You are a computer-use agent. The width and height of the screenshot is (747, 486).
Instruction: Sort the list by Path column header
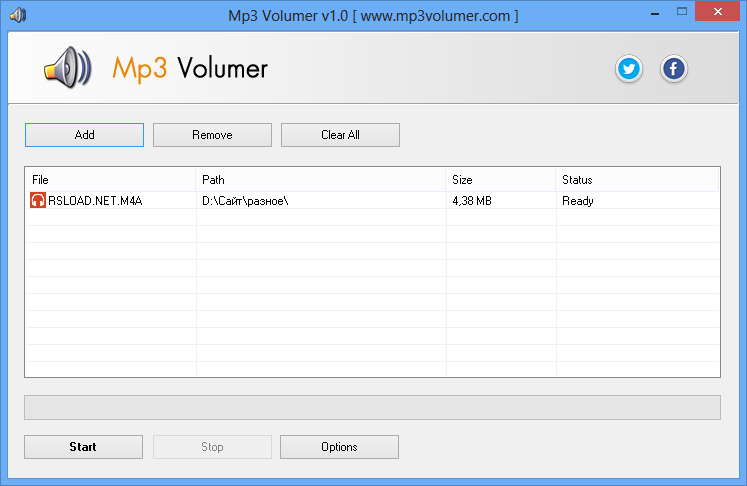(321, 180)
